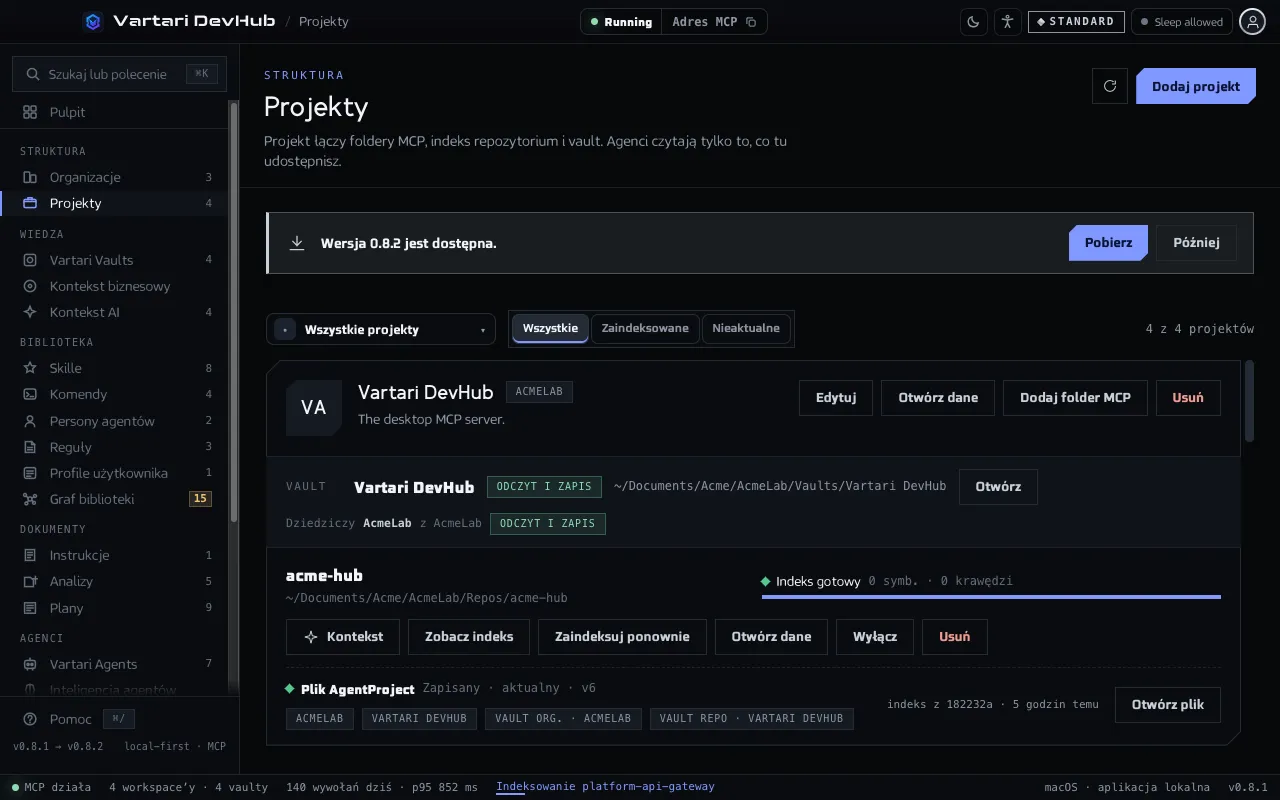1280x800 pixels.
Task: Click the STANDARD mode button
Action: tap(1076, 22)
